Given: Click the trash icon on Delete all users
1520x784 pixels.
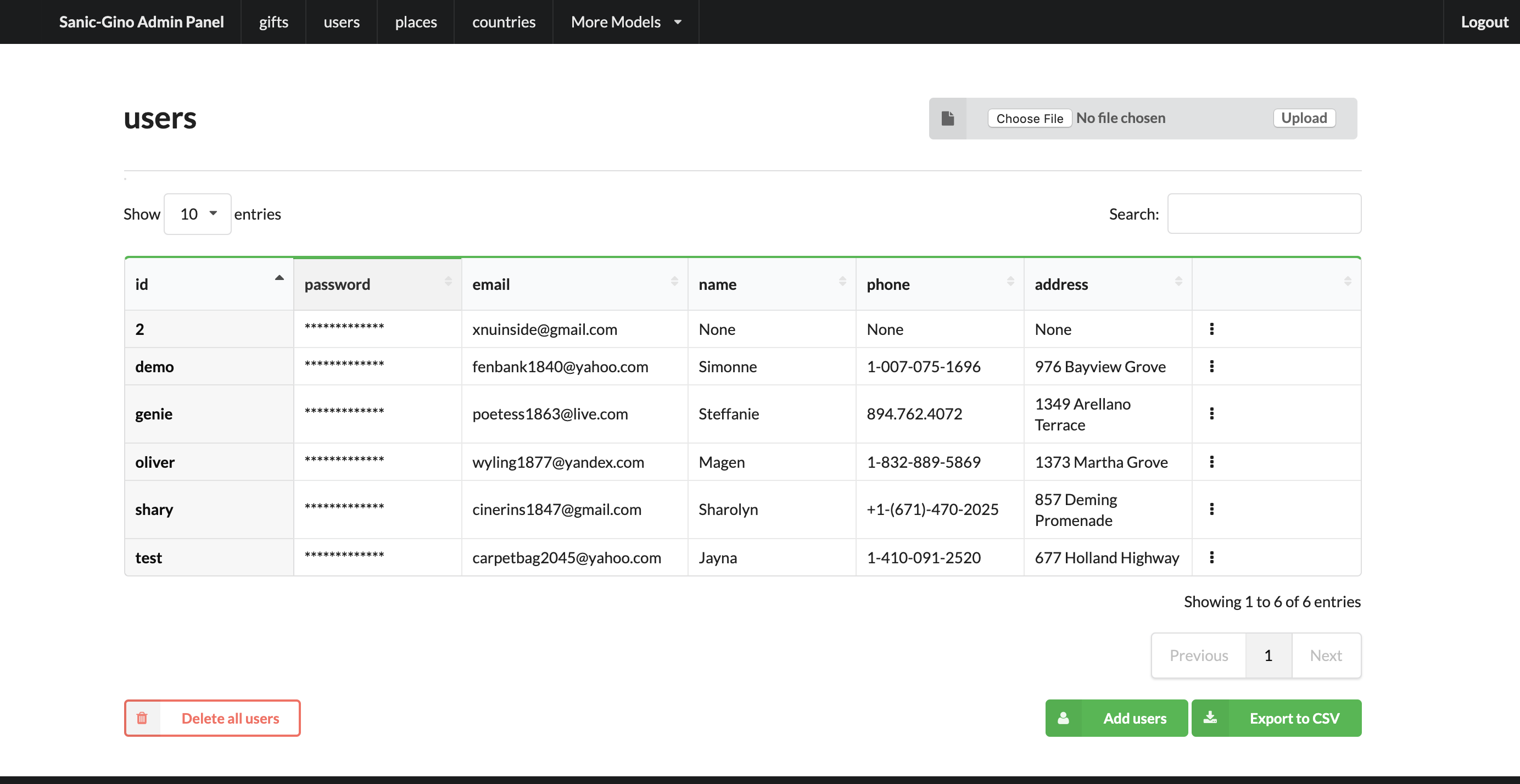Looking at the screenshot, I should (x=142, y=718).
